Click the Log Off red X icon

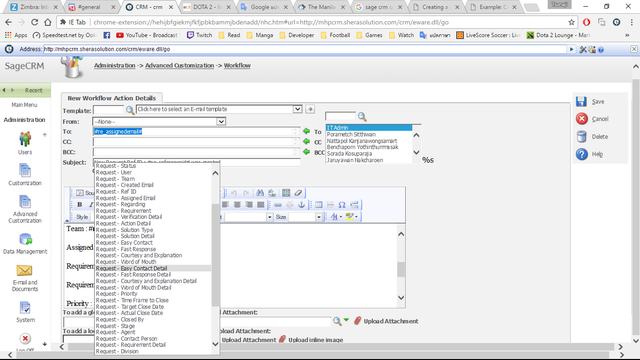pos(25,338)
